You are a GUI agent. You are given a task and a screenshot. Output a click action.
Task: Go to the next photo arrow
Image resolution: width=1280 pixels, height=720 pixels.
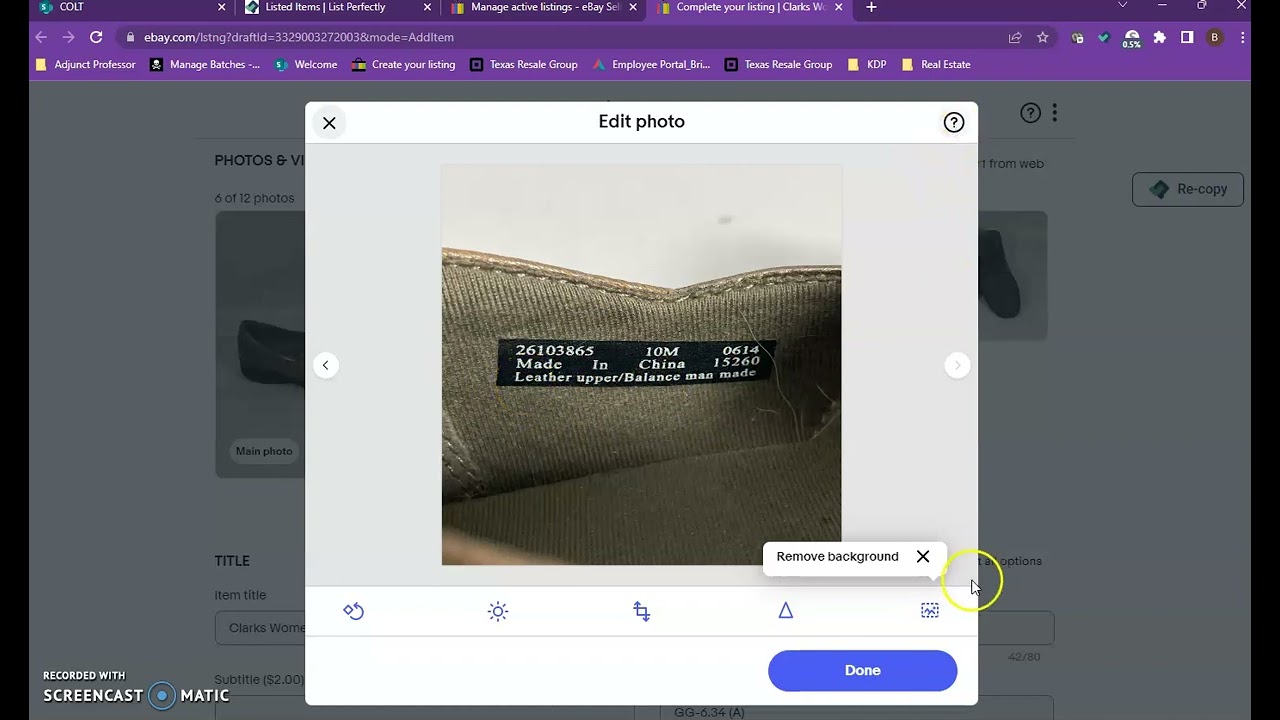[957, 365]
